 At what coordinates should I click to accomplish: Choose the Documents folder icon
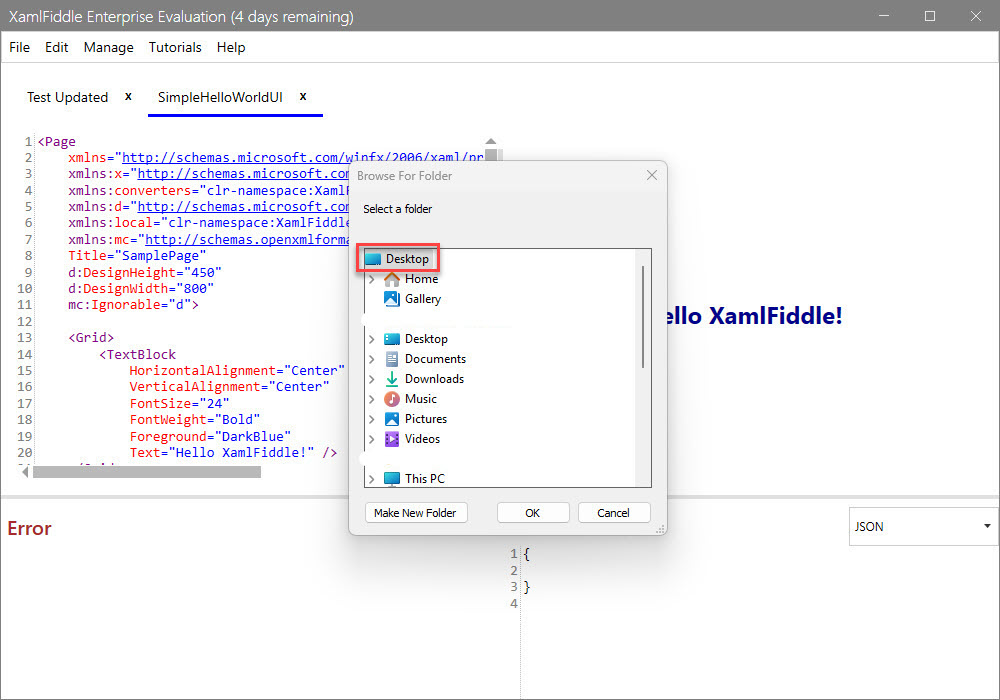click(392, 359)
